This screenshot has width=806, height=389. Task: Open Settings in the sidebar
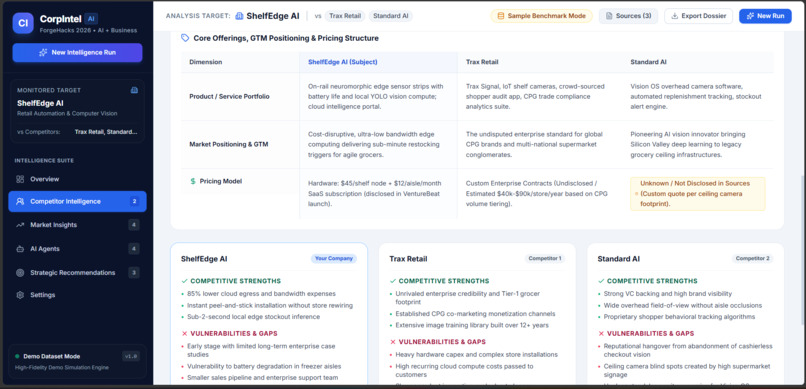click(x=77, y=295)
